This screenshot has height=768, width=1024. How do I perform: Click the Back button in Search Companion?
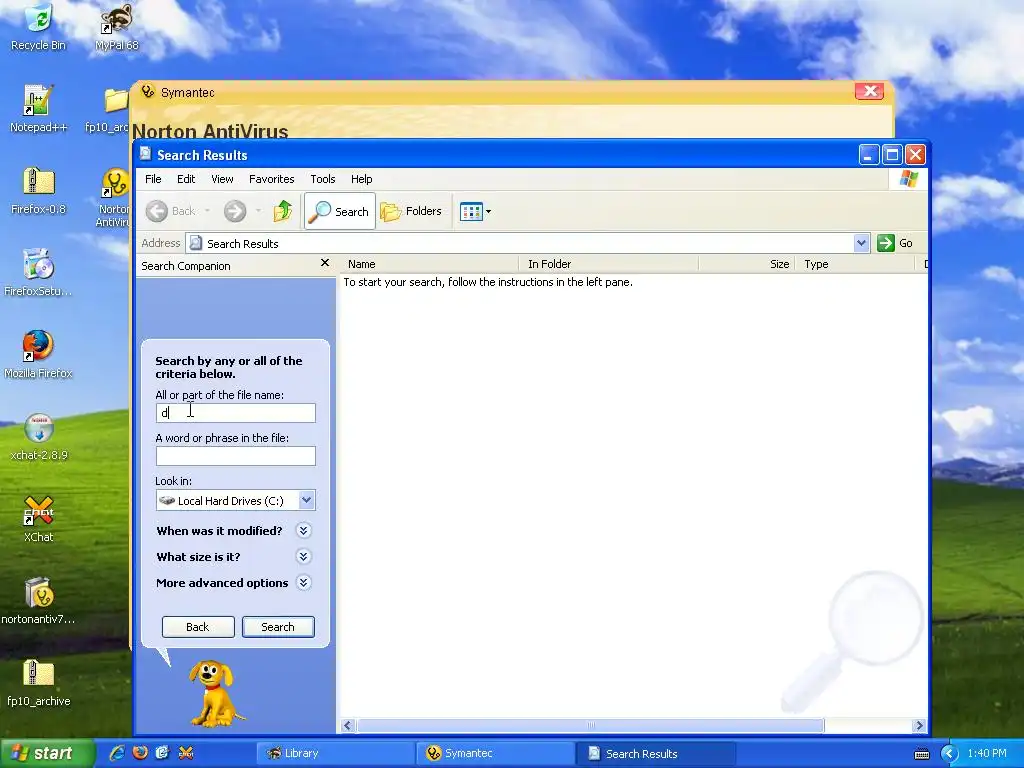coord(198,627)
